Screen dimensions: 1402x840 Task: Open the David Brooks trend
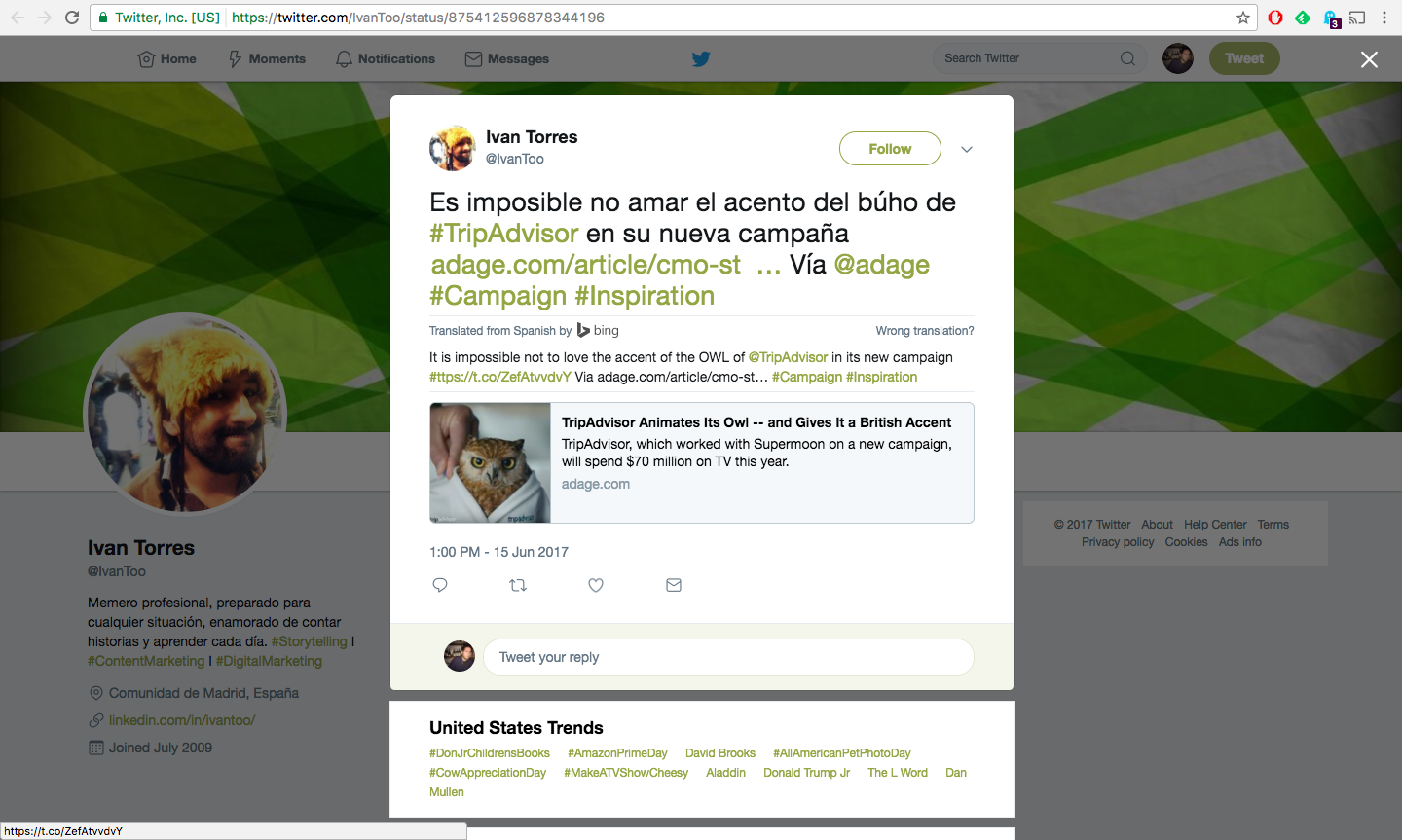[720, 753]
